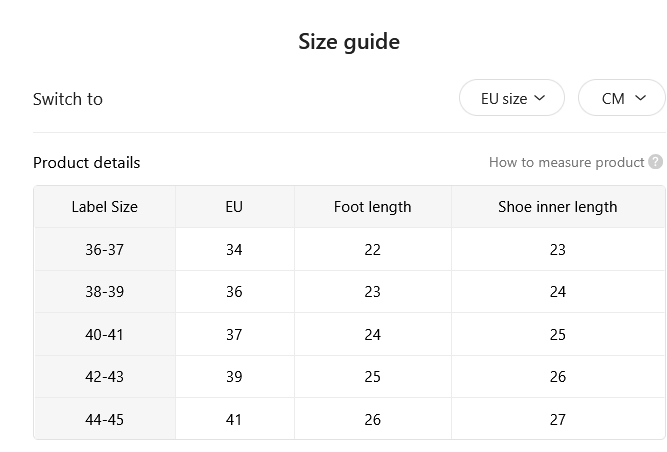
Task: Click the chevron arrow beside CM
Action: click(x=640, y=98)
